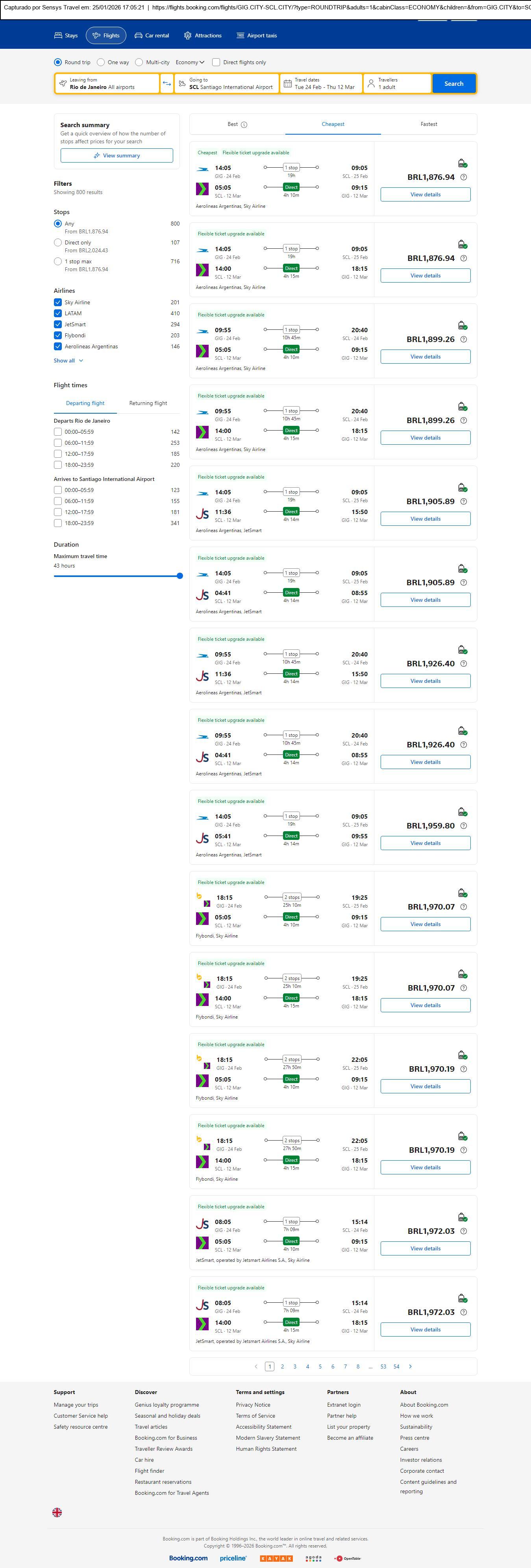The width and height of the screenshot is (531, 1568).
Task: Open Car rental from the top navigation
Action: click(152, 36)
